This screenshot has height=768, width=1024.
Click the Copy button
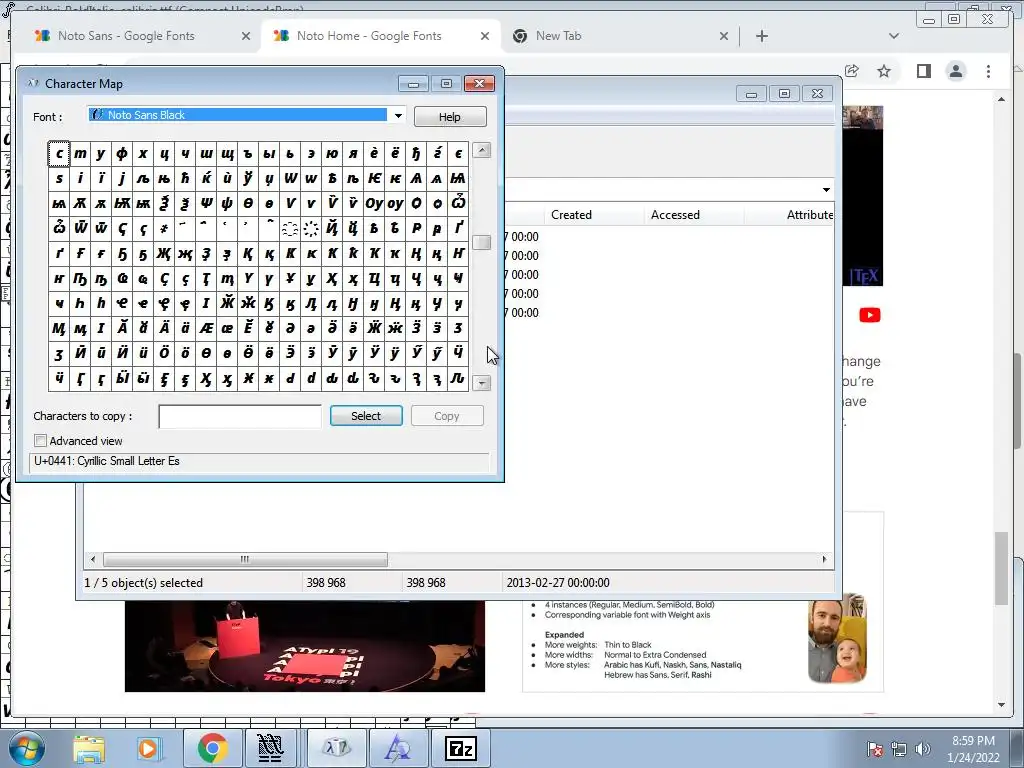(447, 416)
